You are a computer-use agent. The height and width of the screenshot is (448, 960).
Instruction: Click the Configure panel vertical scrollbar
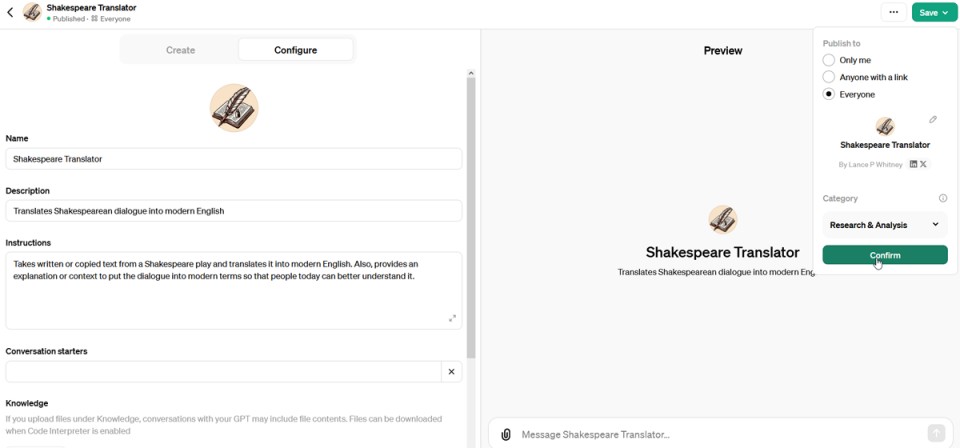(471, 200)
